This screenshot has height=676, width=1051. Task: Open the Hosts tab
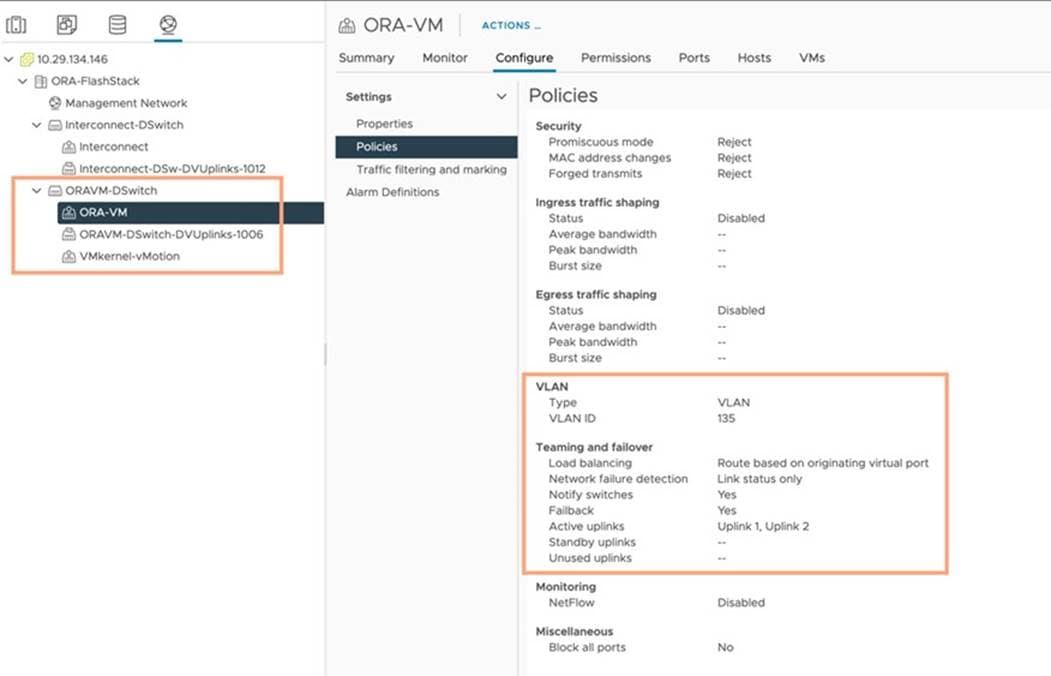pyautogui.click(x=754, y=58)
